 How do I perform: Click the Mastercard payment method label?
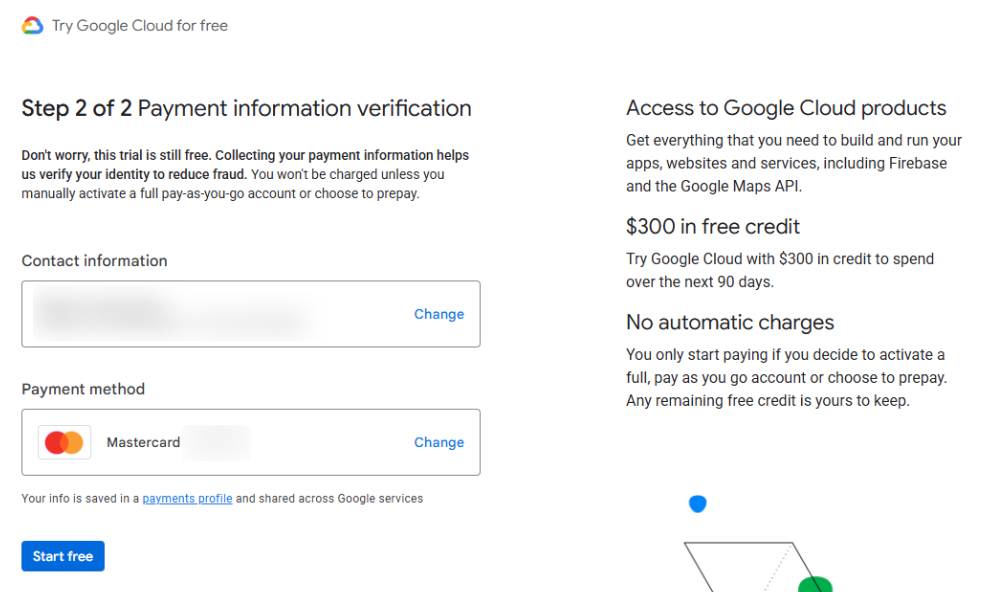click(x=144, y=442)
